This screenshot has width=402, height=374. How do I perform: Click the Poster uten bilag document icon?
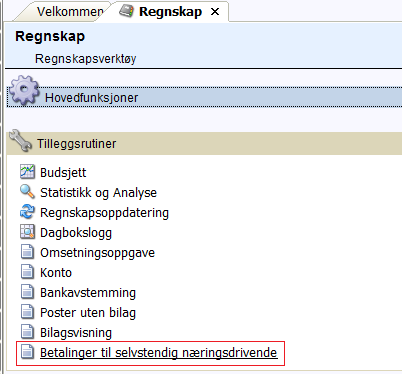point(27,312)
